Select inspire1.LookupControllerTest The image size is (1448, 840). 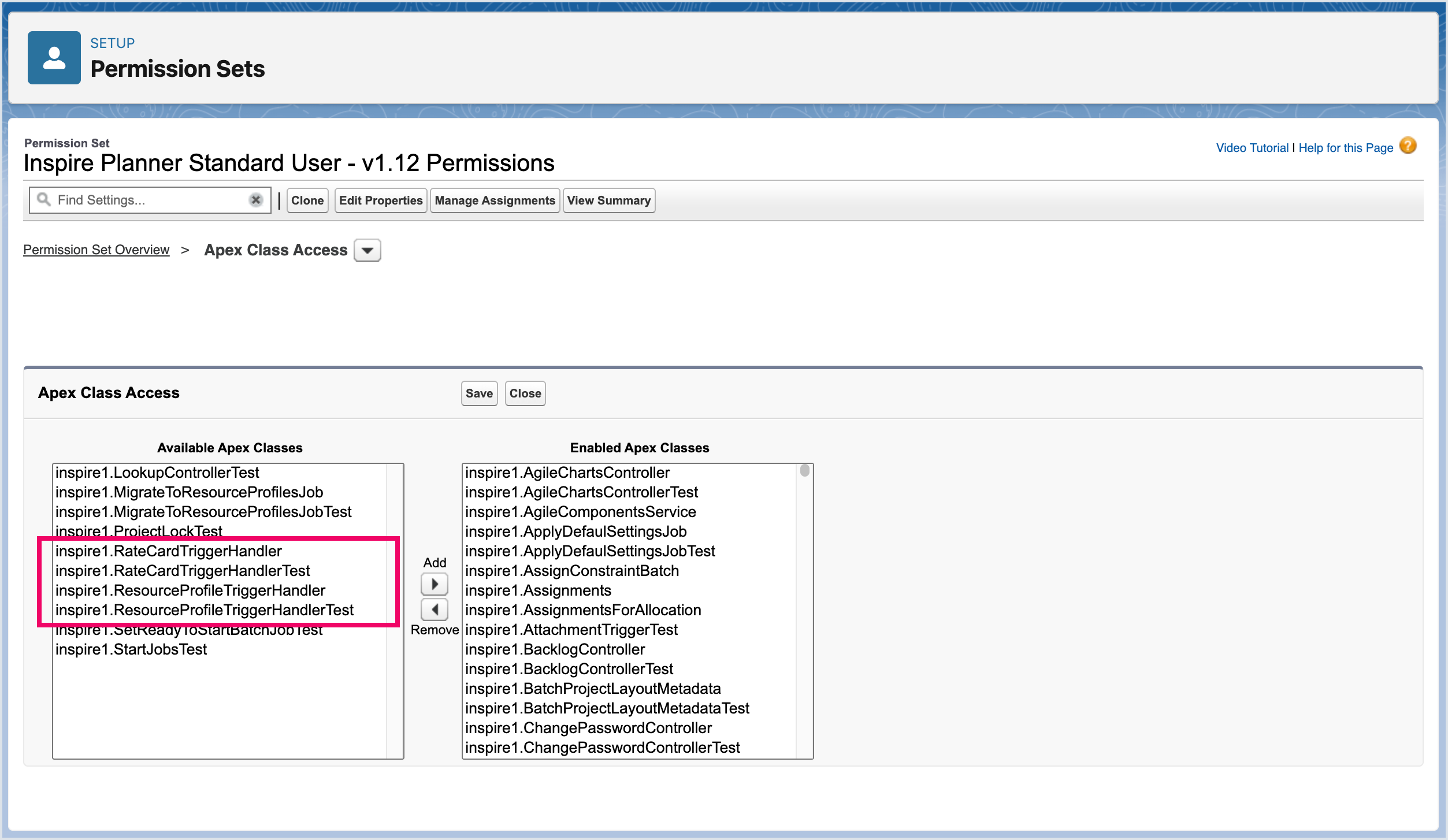tap(220, 473)
